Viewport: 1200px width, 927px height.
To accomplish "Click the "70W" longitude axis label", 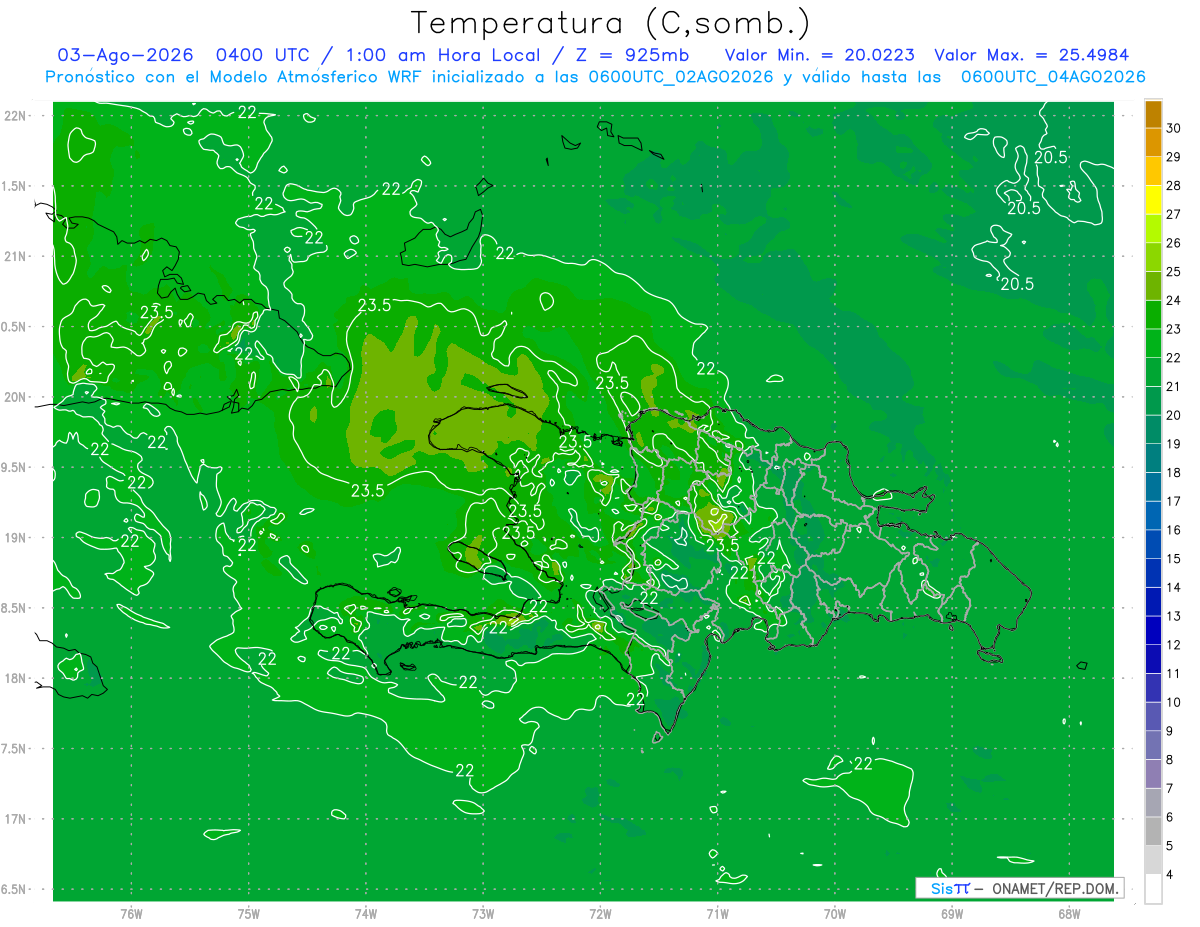I will 834,914.
